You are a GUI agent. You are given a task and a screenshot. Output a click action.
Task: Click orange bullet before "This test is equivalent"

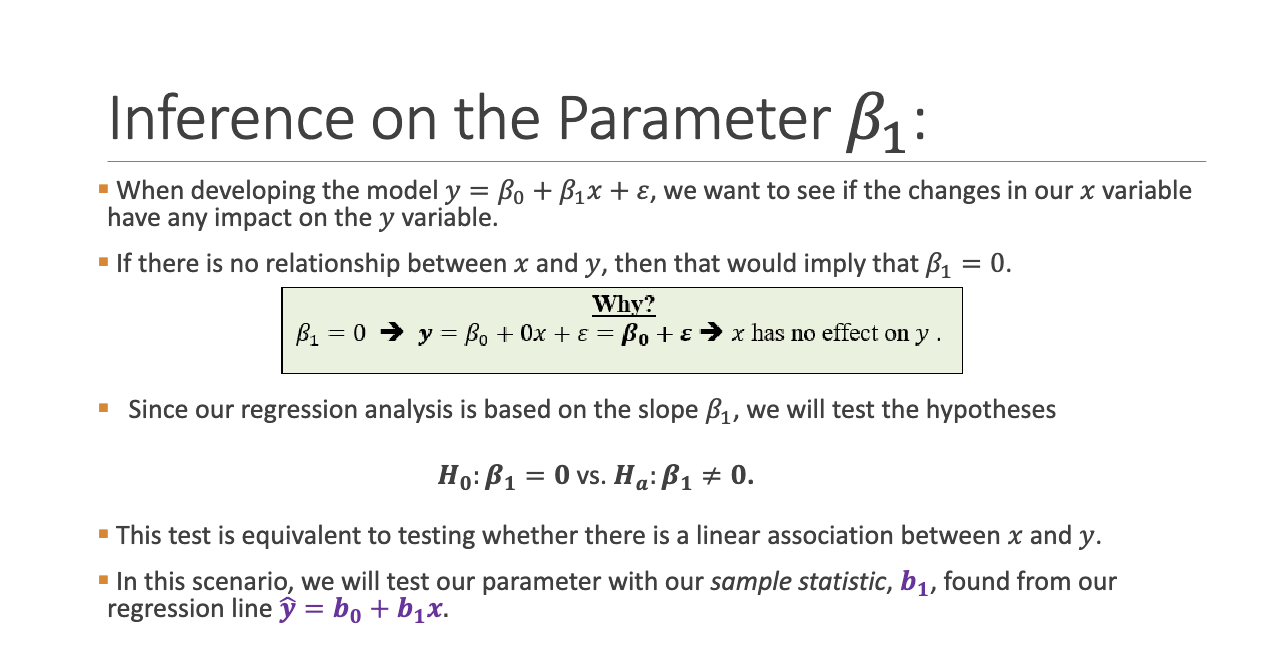click(104, 533)
